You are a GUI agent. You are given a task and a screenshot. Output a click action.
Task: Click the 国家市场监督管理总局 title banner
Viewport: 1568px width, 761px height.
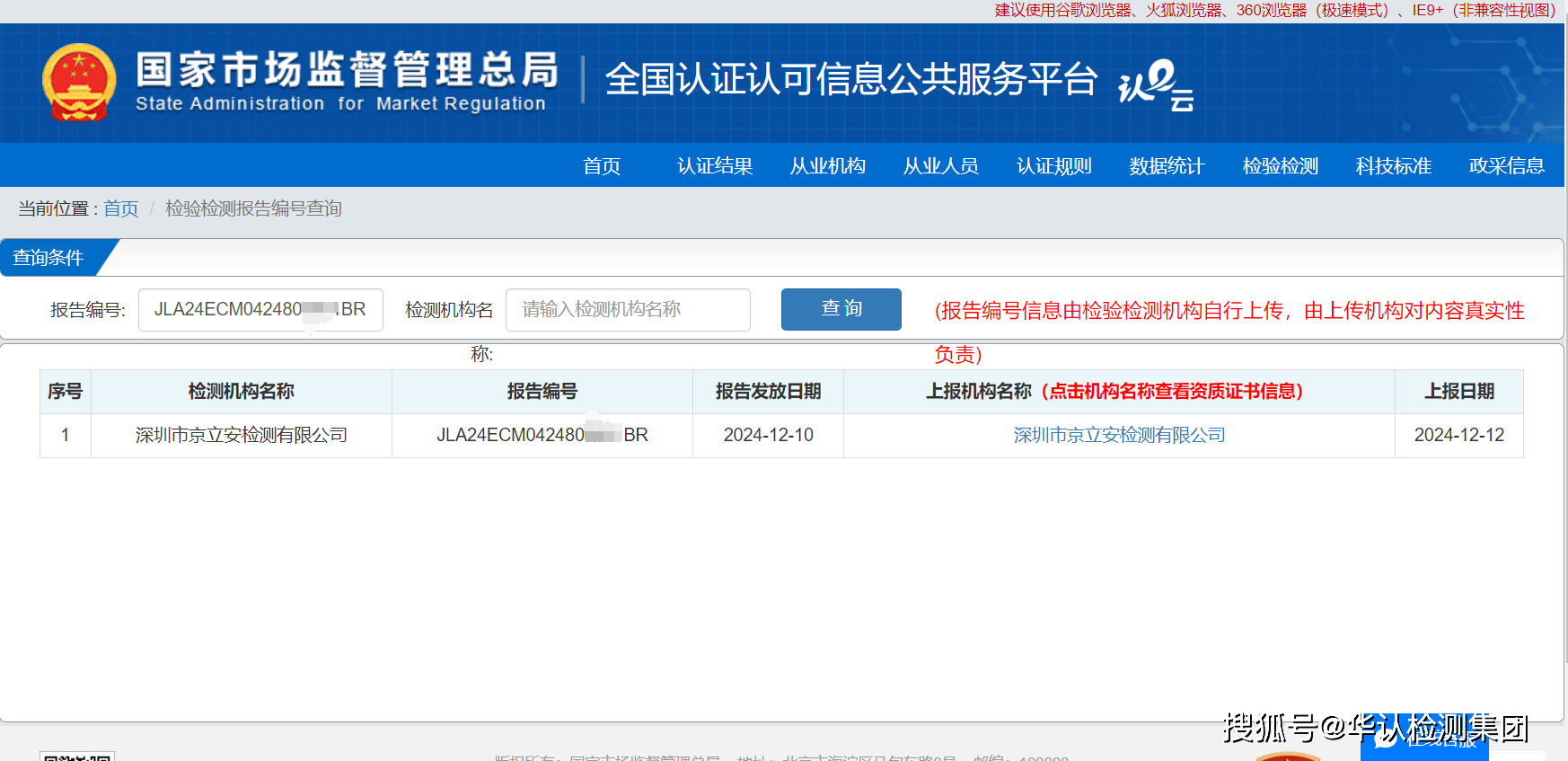click(347, 81)
